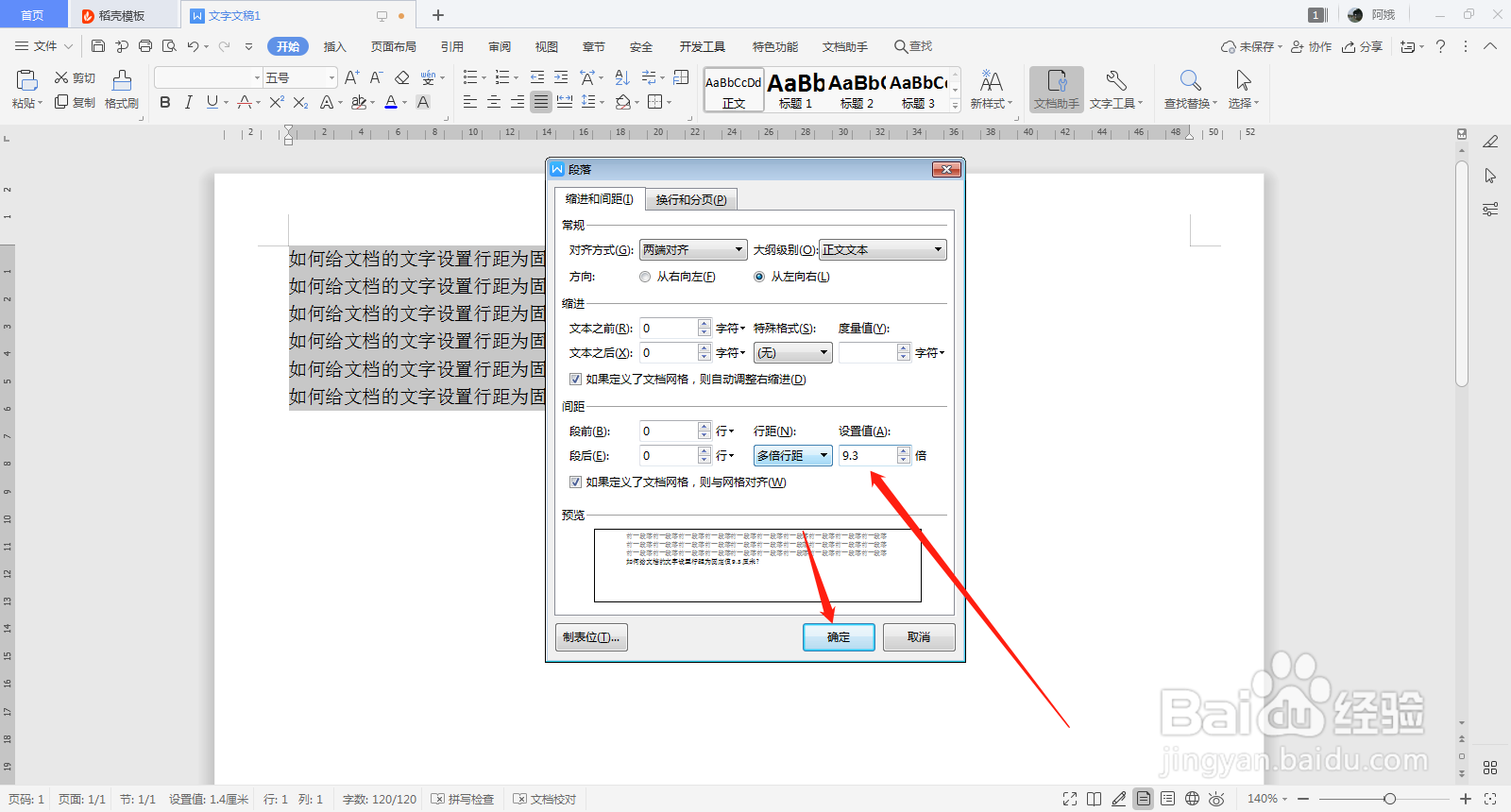Click the zoom slider handle
1511x812 pixels.
(1389, 799)
